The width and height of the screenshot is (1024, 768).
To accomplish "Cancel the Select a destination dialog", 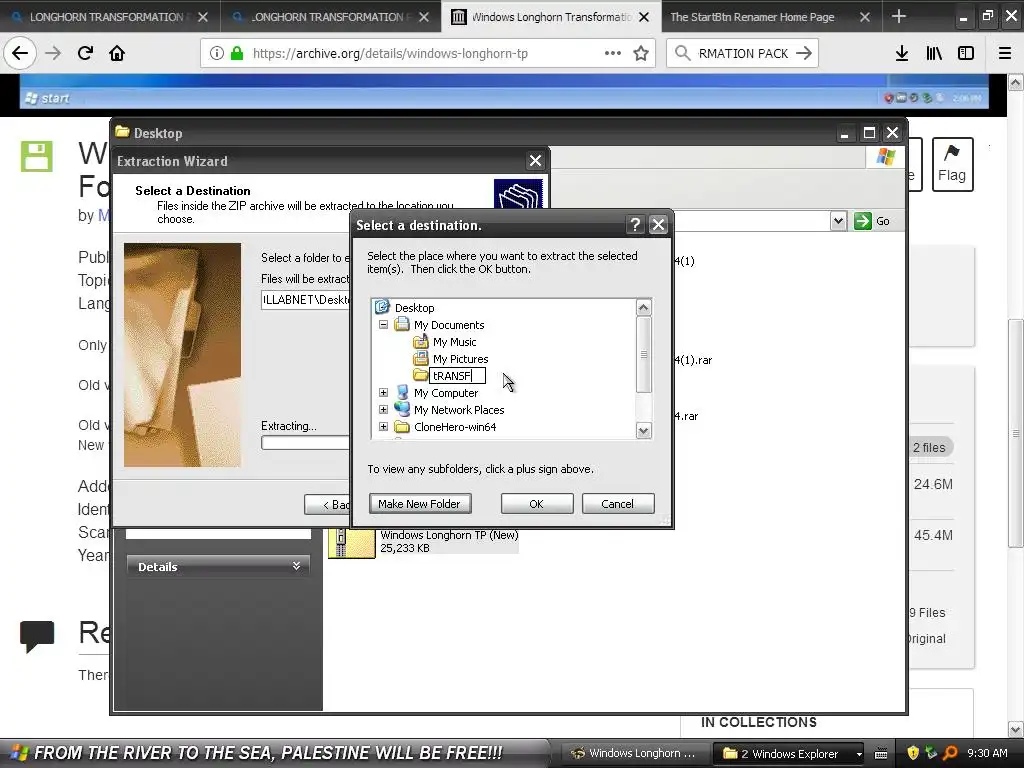I will pos(618,504).
